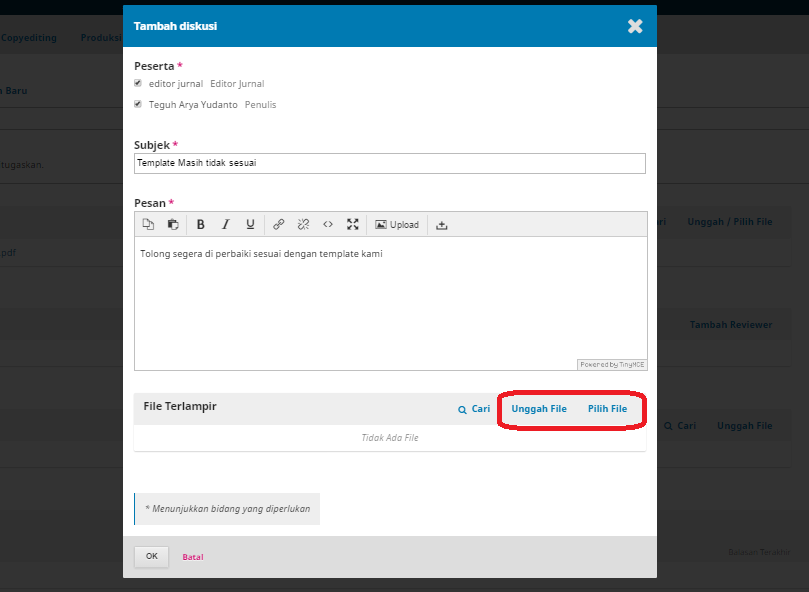Screen dimensions: 809x592
Task: Toggle fullscreen mode for the editor
Action: (352, 225)
